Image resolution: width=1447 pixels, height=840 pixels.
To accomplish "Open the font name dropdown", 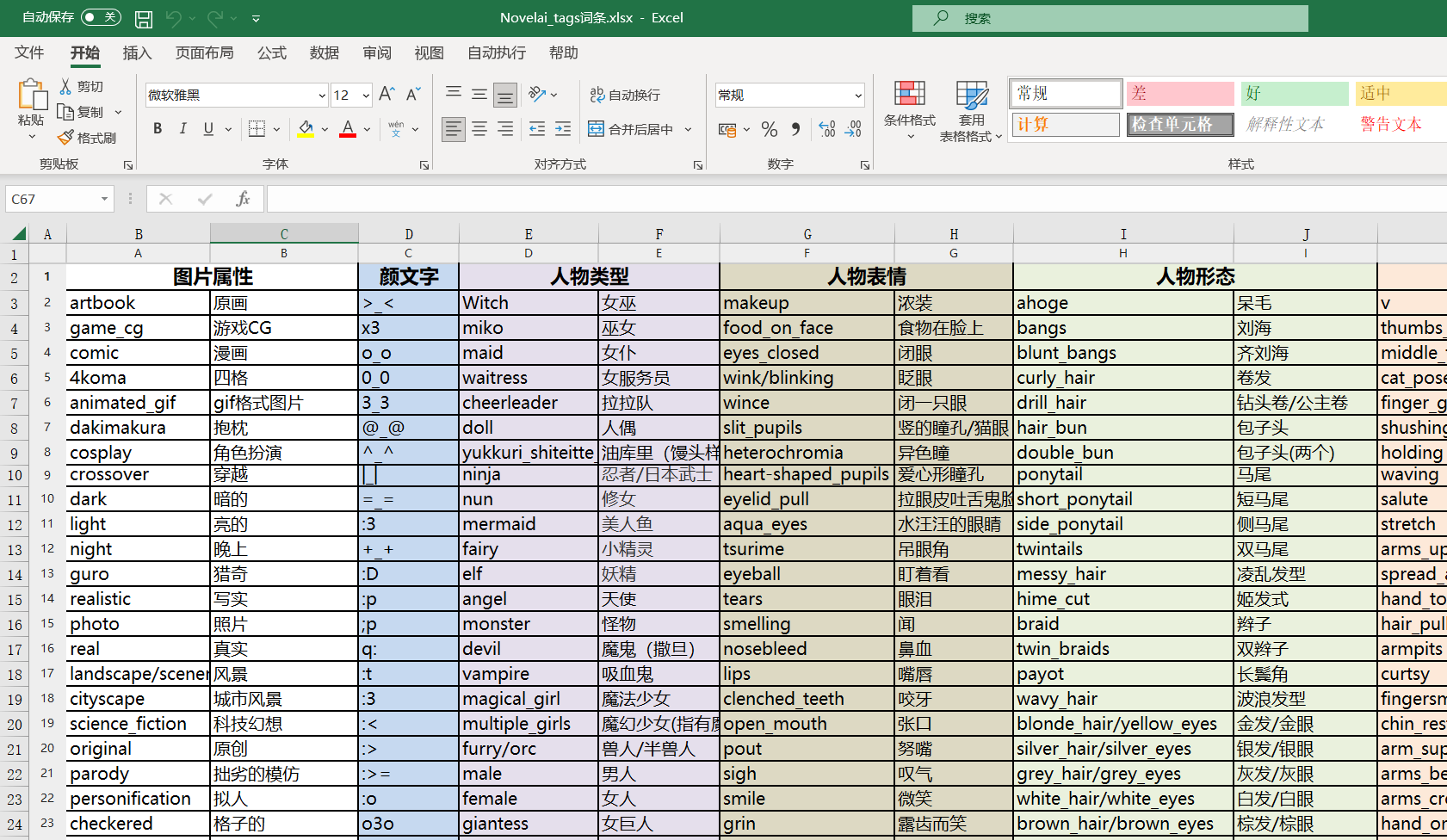I will tap(322, 96).
